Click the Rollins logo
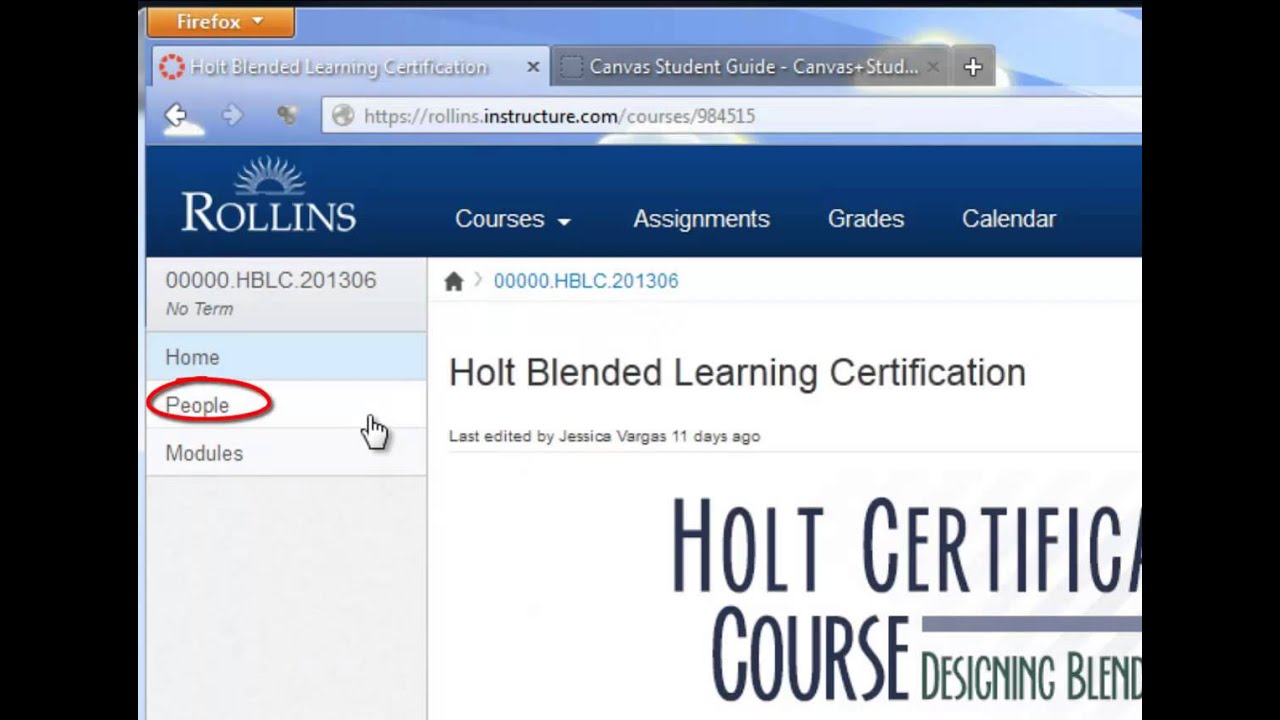The image size is (1280, 720). click(x=269, y=194)
